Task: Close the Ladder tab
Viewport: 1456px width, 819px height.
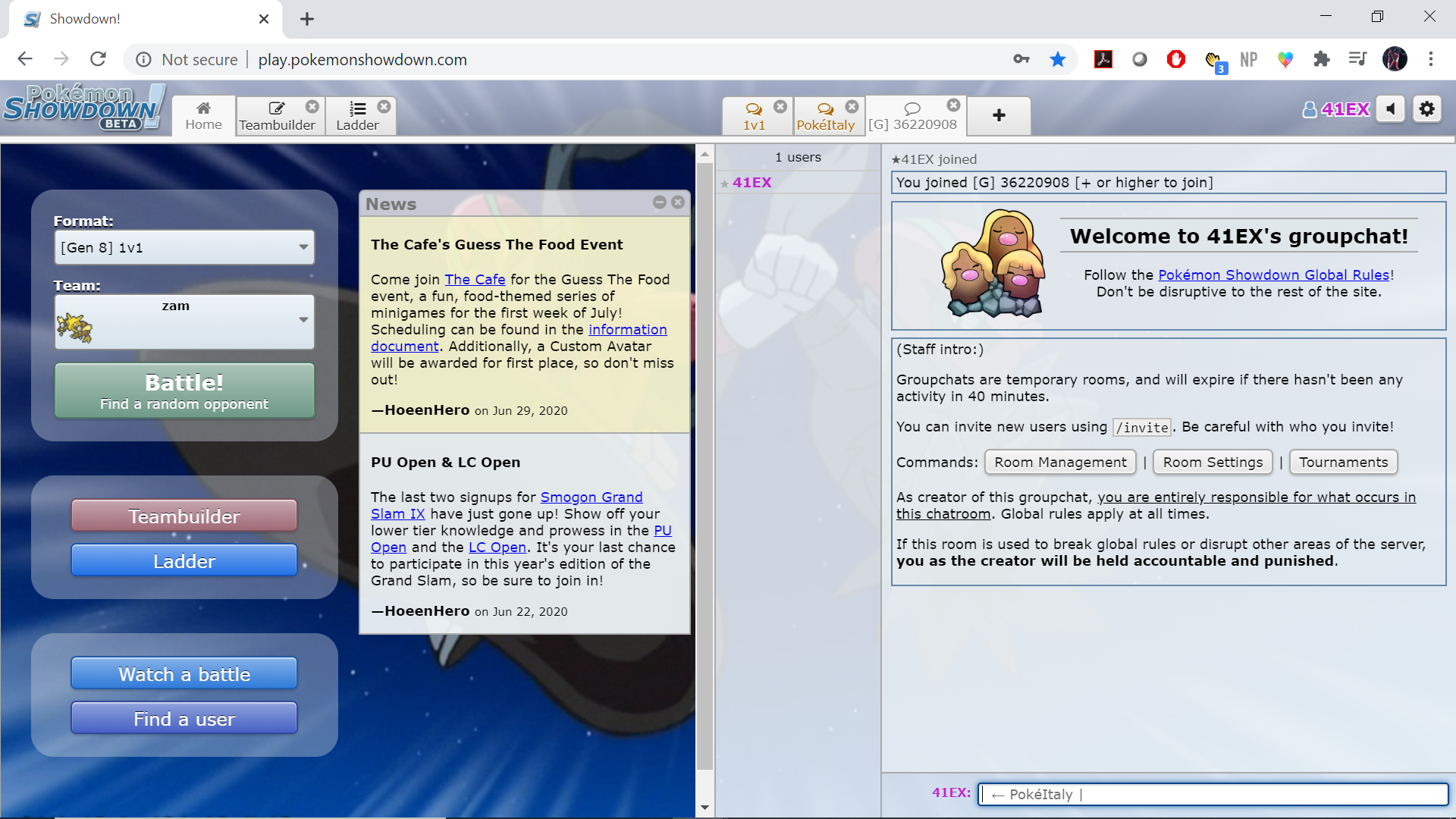Action: pos(384,106)
